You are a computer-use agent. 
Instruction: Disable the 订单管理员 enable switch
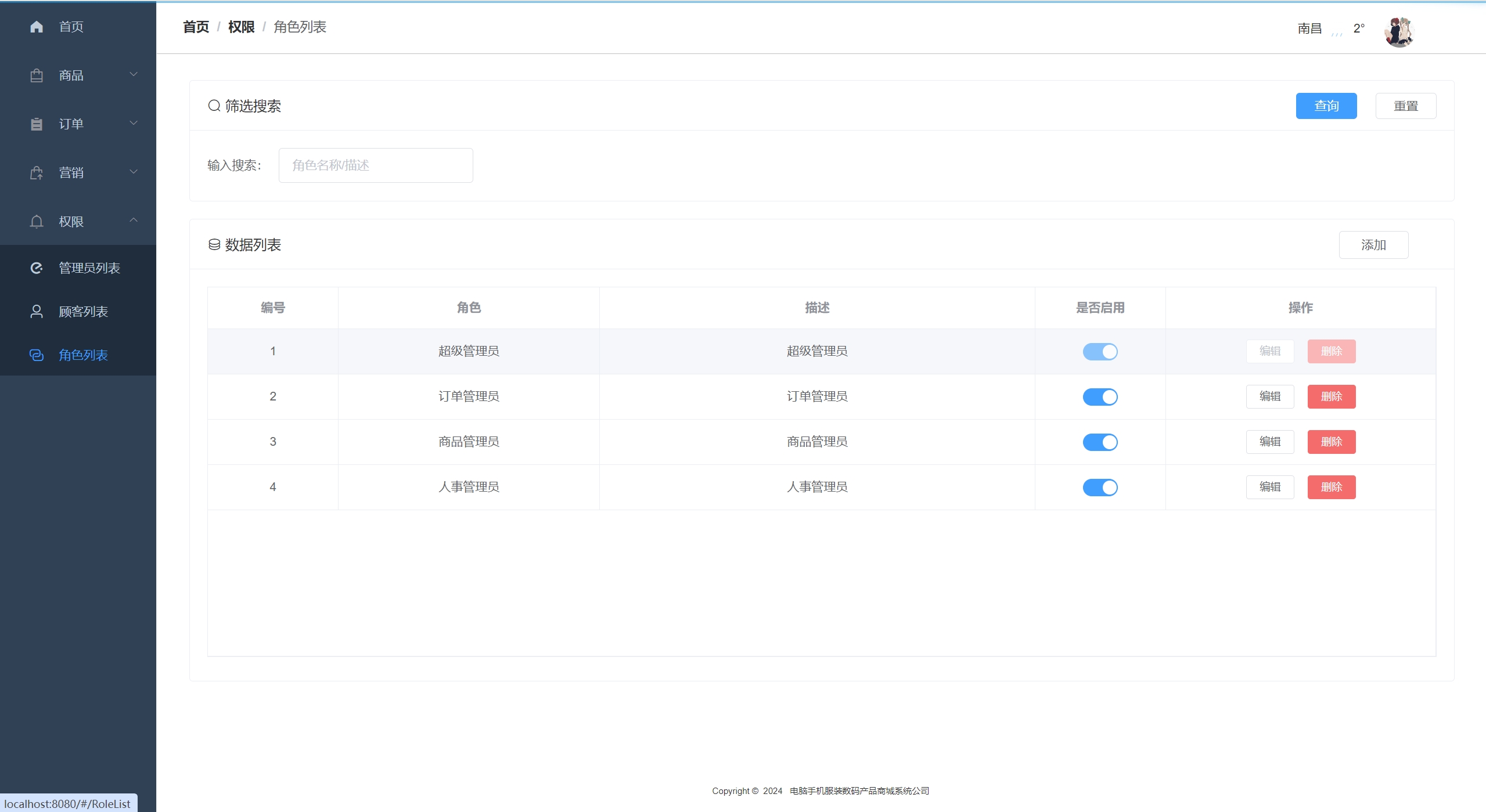(x=1100, y=397)
